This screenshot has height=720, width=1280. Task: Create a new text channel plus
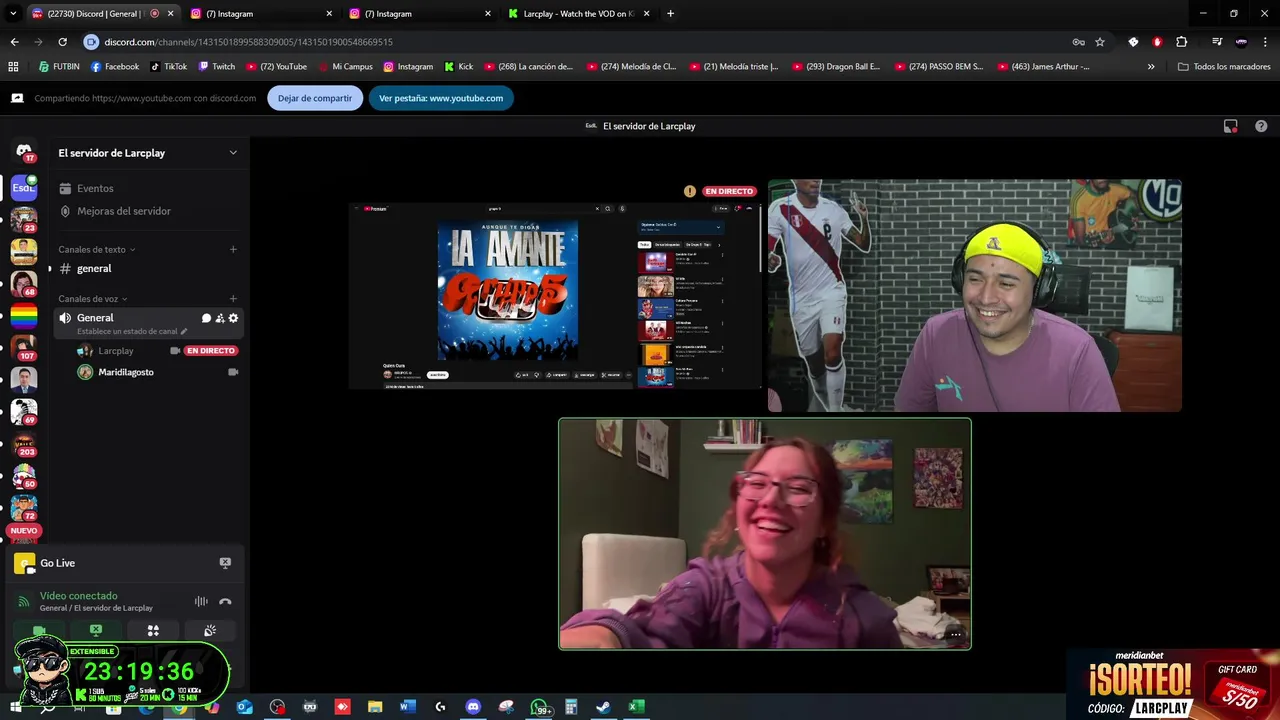[233, 249]
